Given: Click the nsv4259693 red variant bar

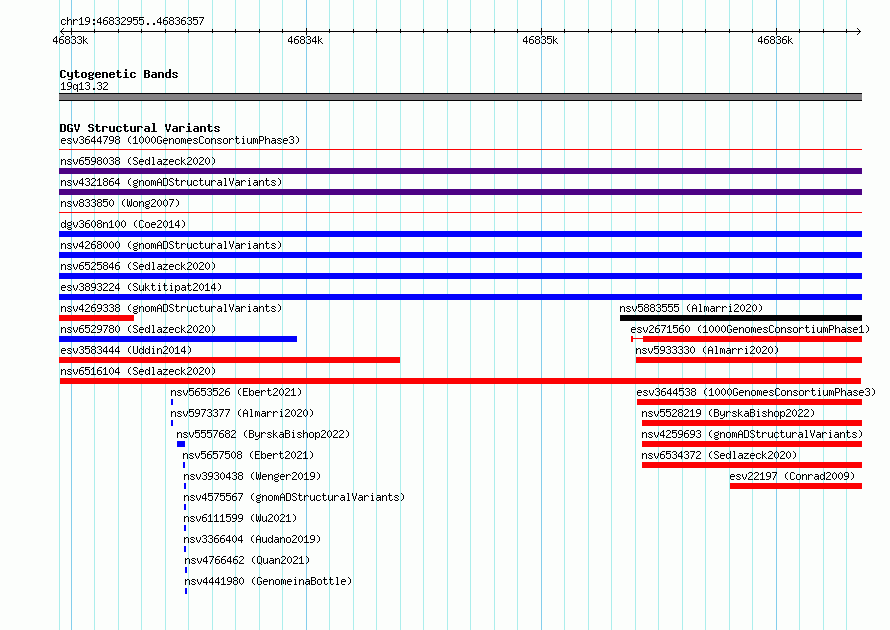Looking at the screenshot, I should click(x=752, y=444).
